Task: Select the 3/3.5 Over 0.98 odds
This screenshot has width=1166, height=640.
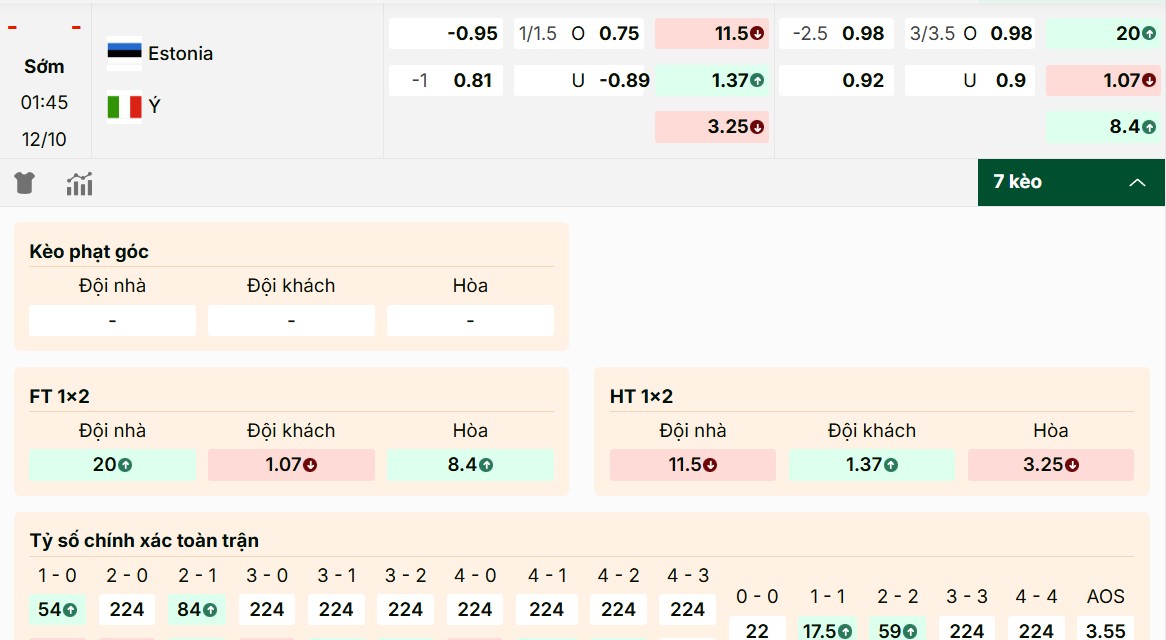Action: coord(969,33)
